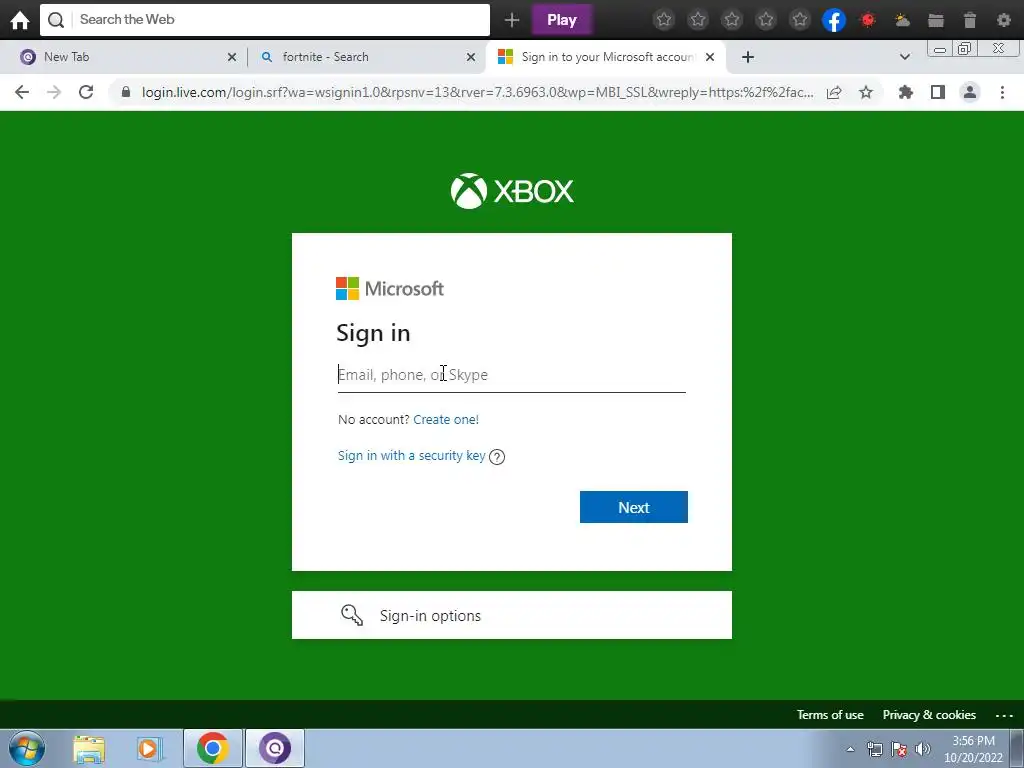This screenshot has height=768, width=1024.
Task: Click the folder icon in top bar
Action: (x=936, y=20)
